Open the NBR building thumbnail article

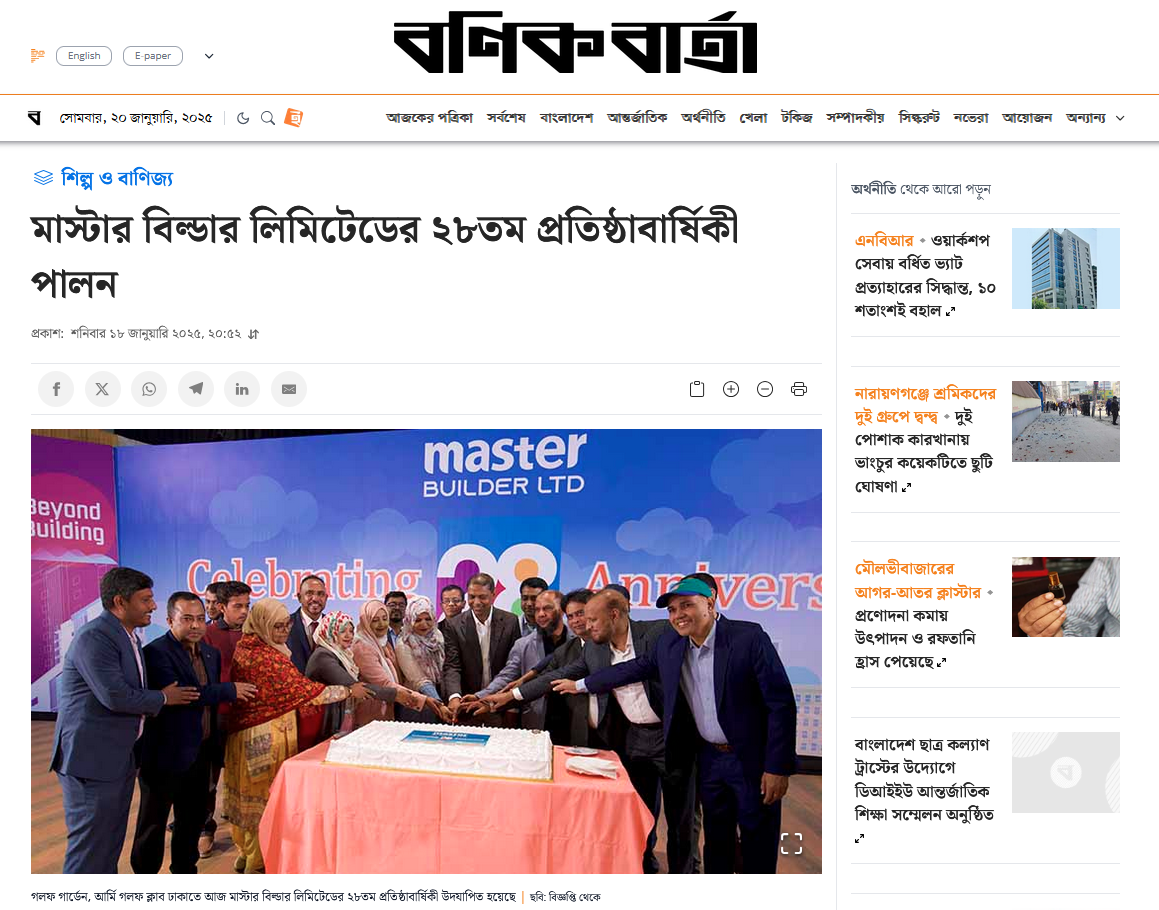[1066, 268]
